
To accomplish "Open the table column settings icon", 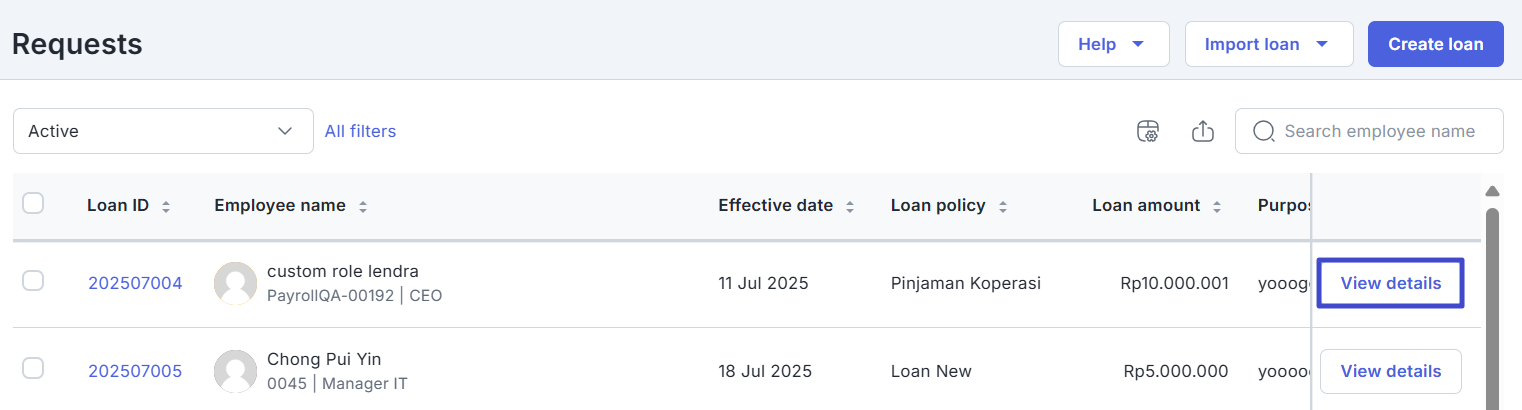I will pos(1148,131).
